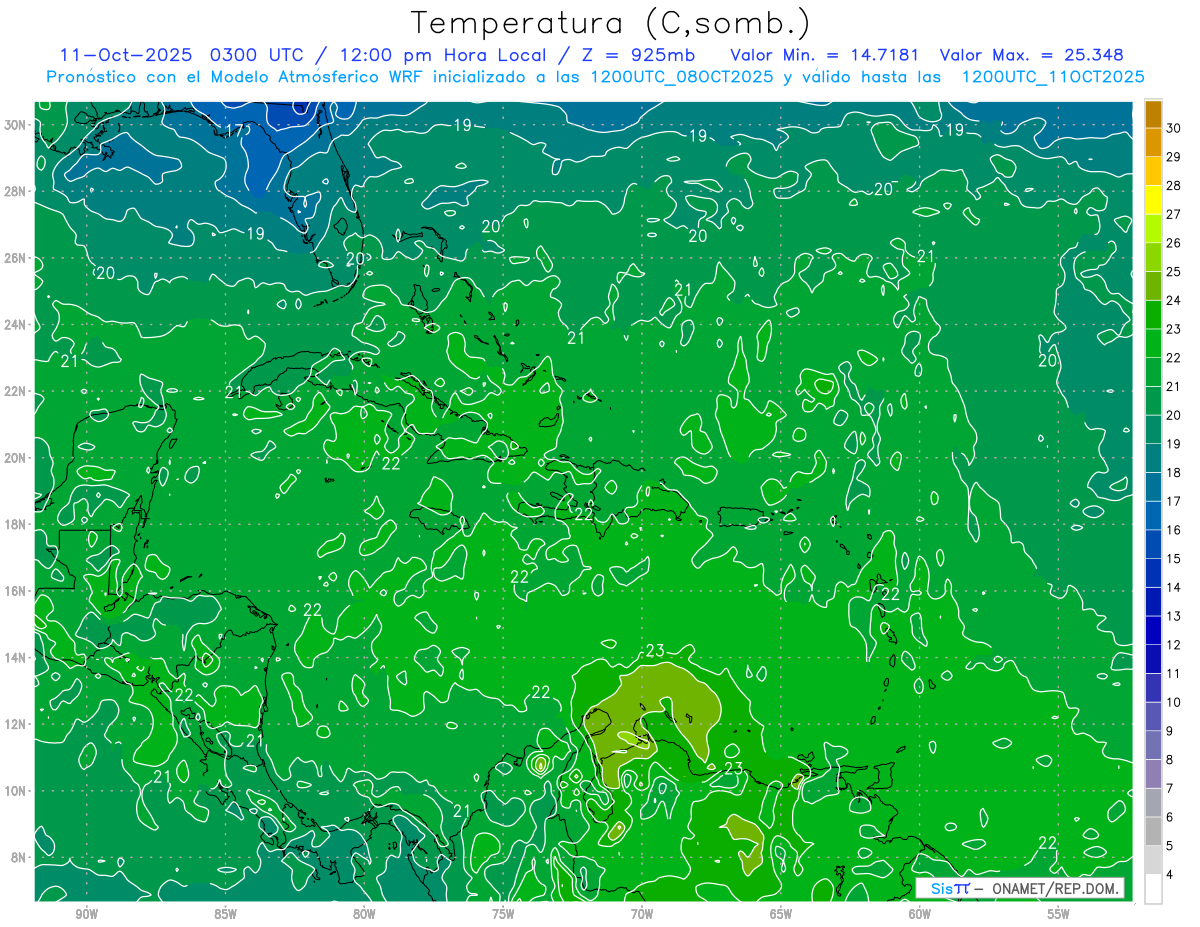Click the white swatch at legend bottom
Image resolution: width=1200 pixels, height=927 pixels.
[x=1153, y=889]
